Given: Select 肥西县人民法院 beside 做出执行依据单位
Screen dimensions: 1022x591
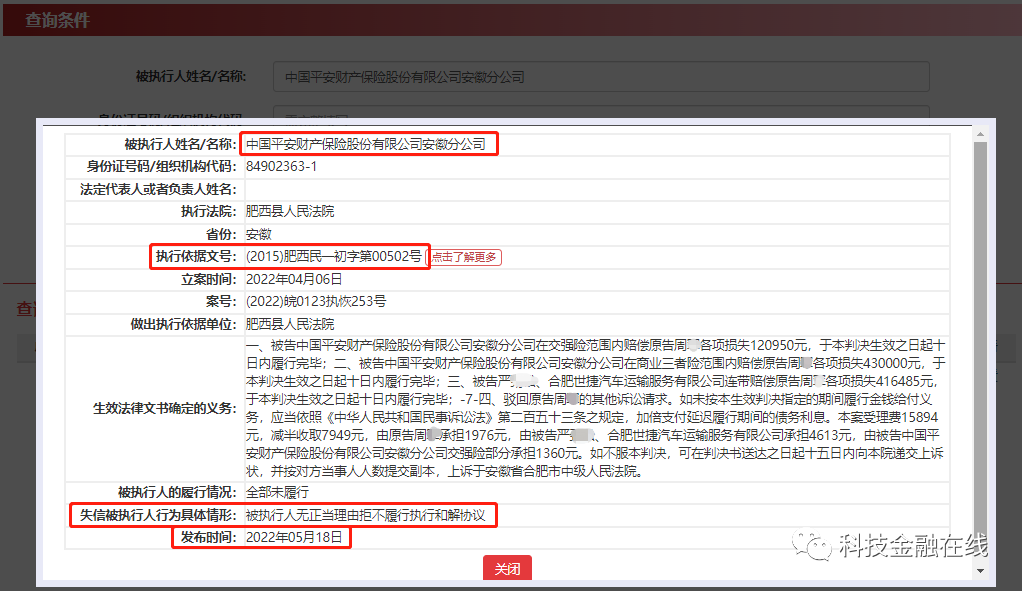Looking at the screenshot, I should coord(290,324).
